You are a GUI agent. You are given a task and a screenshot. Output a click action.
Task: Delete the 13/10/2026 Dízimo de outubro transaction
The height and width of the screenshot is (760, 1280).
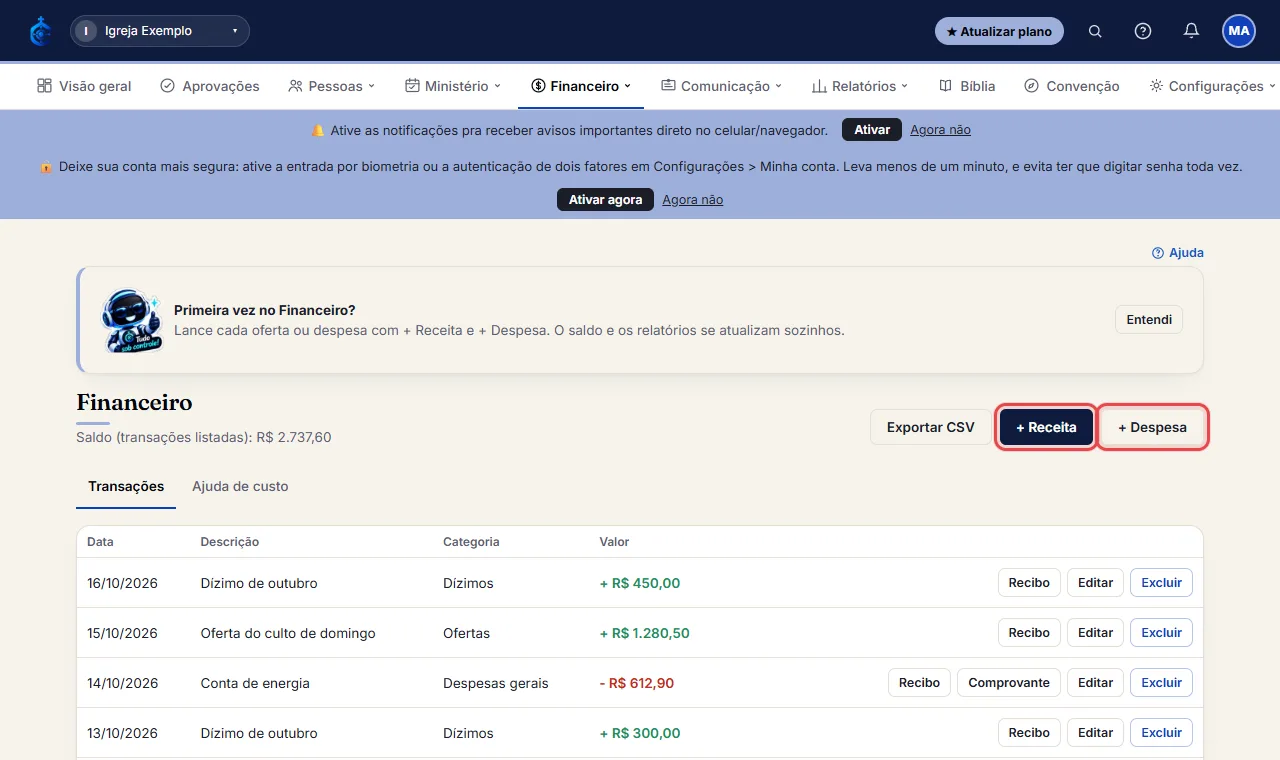coord(1161,733)
